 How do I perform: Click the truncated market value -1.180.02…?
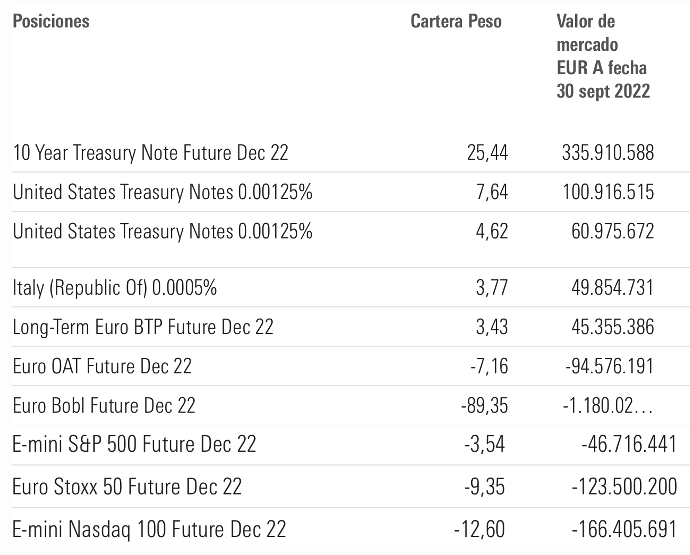pos(609,405)
